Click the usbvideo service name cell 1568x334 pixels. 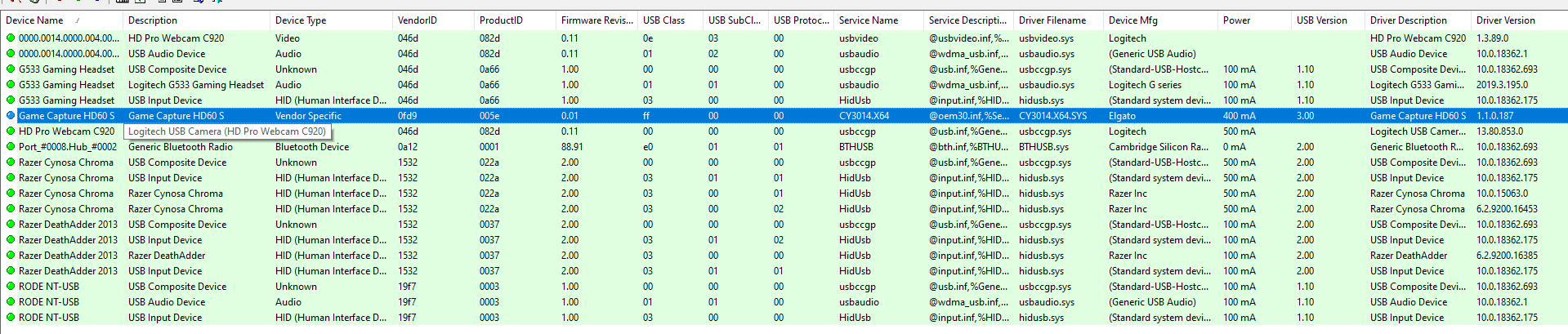(x=859, y=38)
